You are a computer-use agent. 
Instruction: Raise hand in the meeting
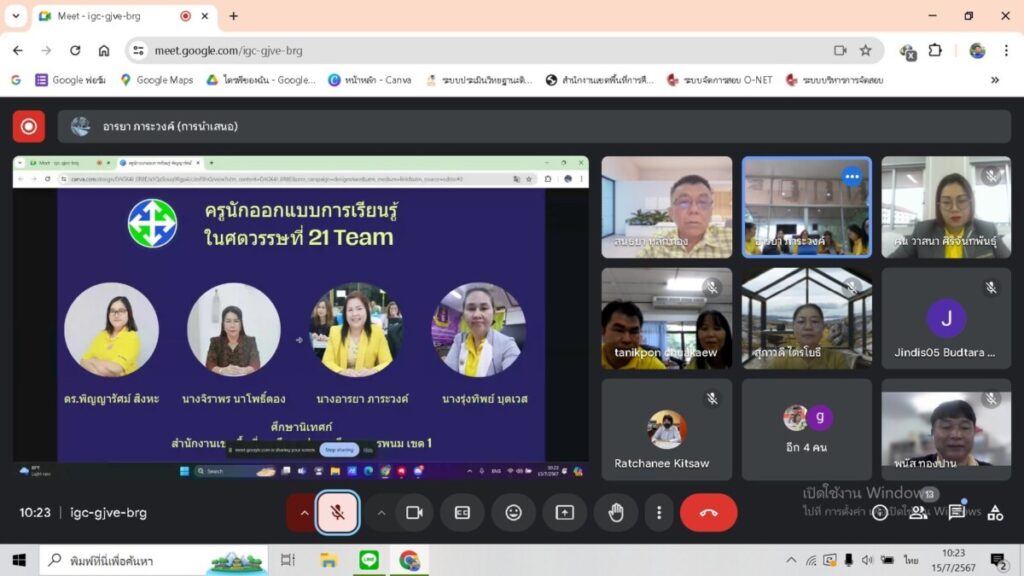point(616,513)
